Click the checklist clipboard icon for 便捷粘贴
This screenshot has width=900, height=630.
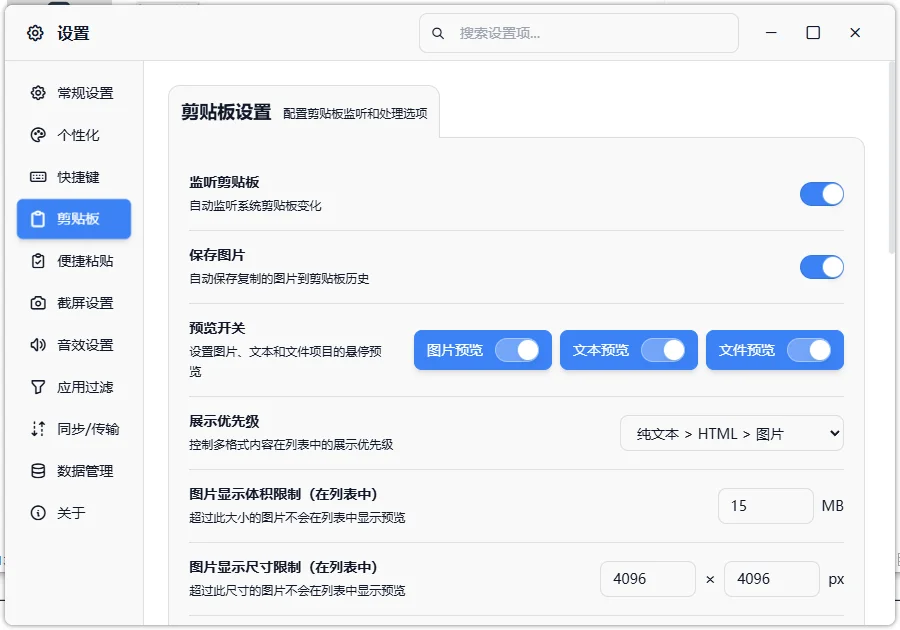click(38, 261)
